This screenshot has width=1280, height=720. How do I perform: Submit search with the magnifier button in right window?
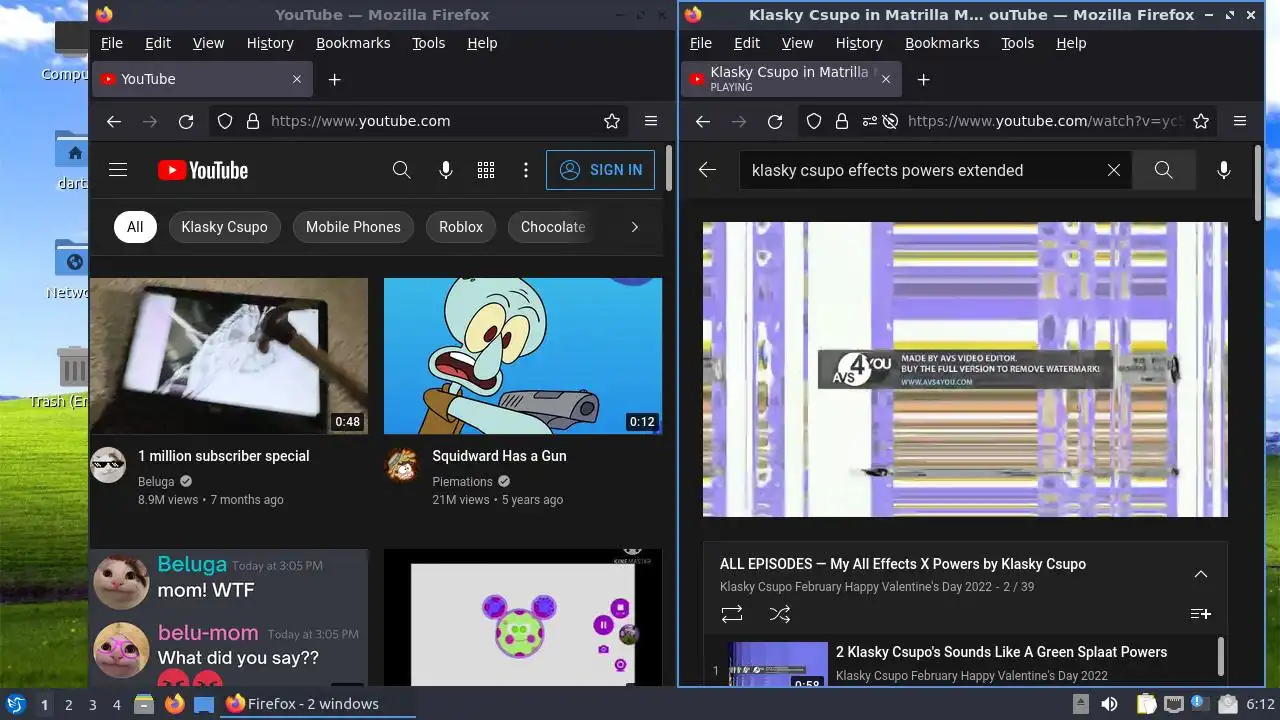pyautogui.click(x=1163, y=170)
